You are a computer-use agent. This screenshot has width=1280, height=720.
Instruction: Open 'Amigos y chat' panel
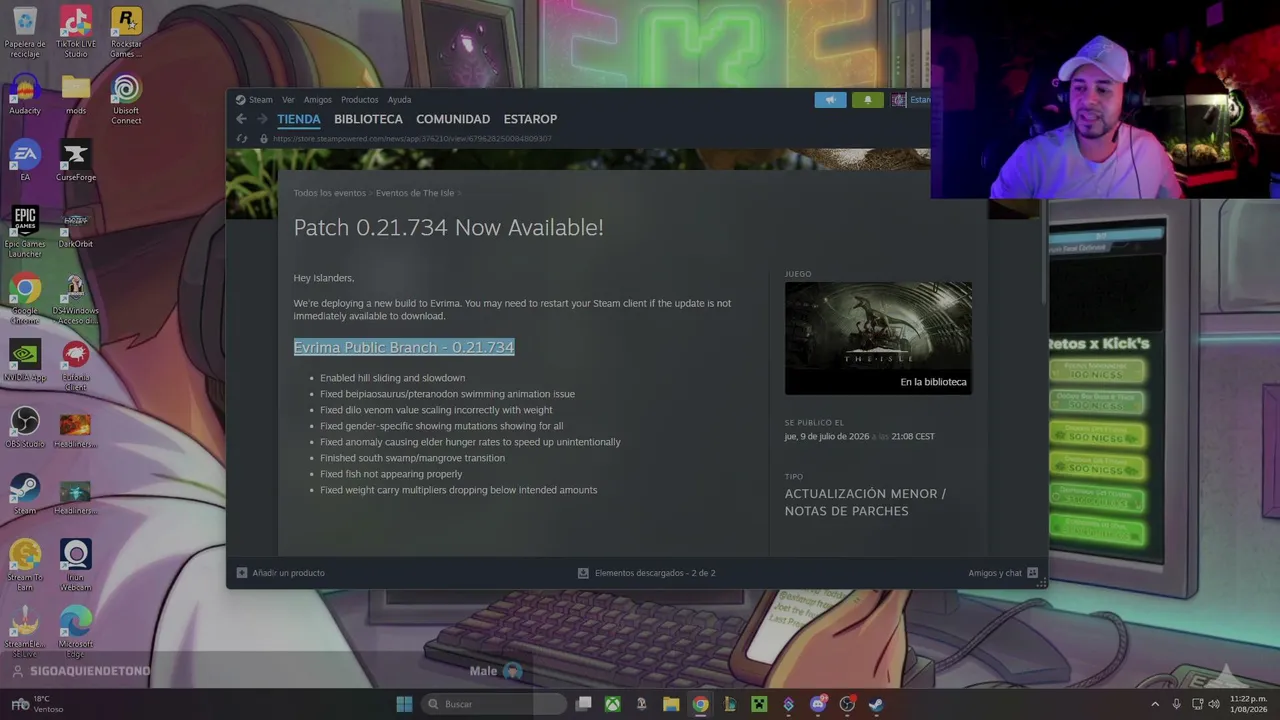(x=995, y=573)
